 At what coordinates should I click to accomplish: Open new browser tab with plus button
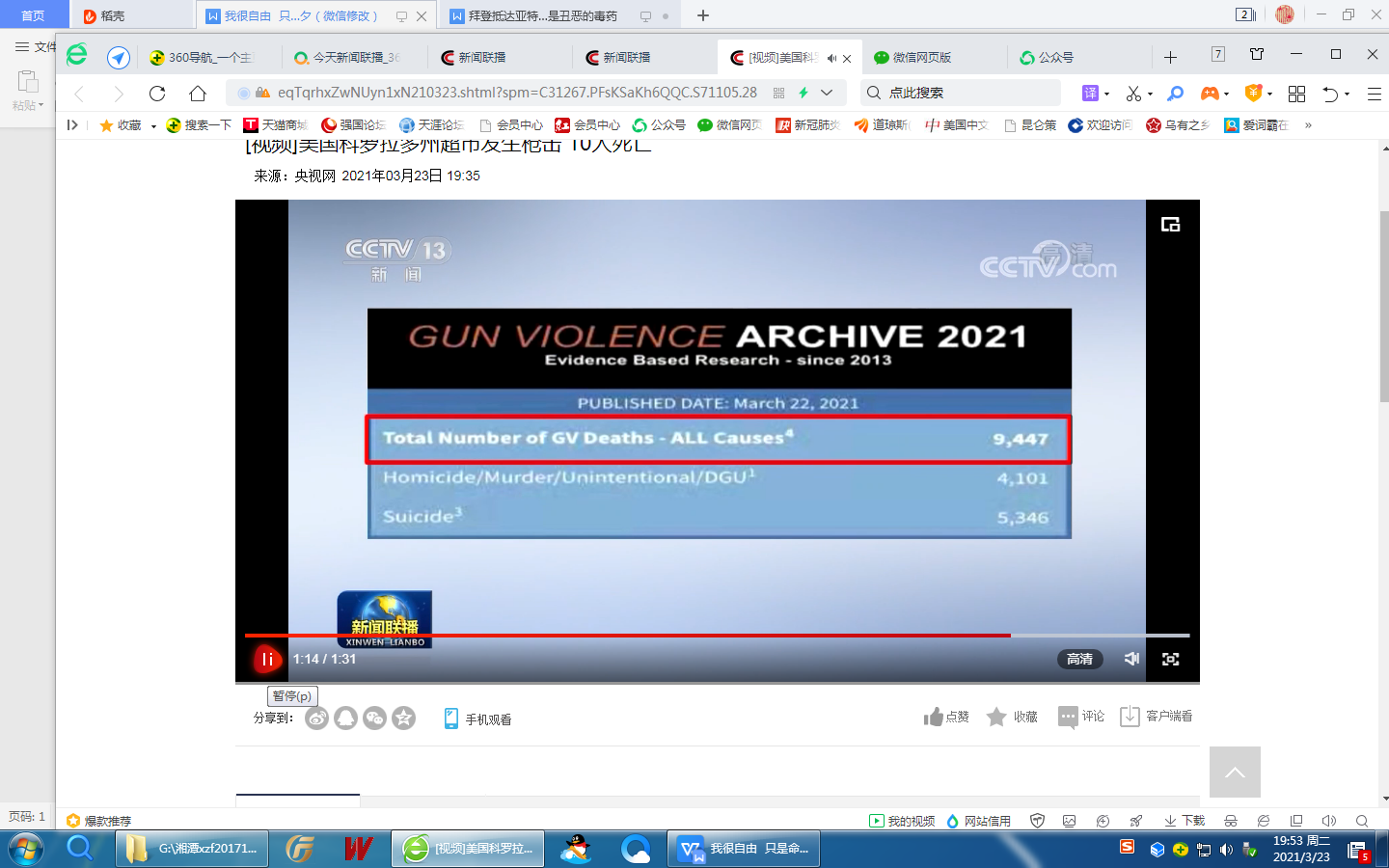pyautogui.click(x=1170, y=58)
